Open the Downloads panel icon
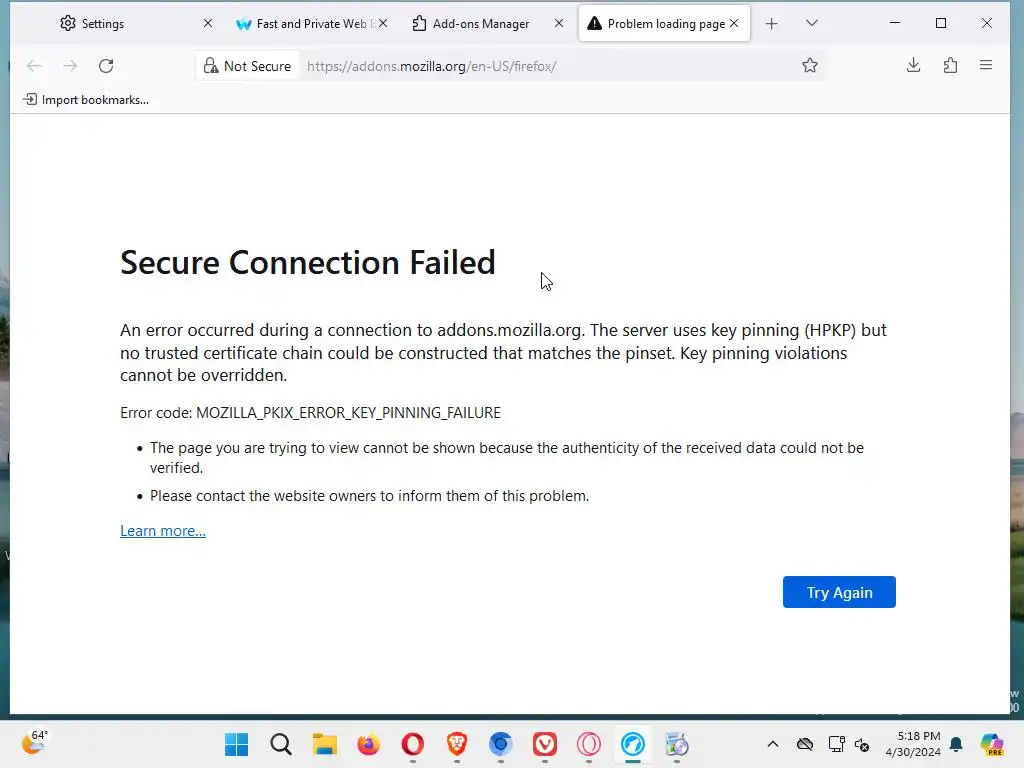1024x768 pixels. 913,66
